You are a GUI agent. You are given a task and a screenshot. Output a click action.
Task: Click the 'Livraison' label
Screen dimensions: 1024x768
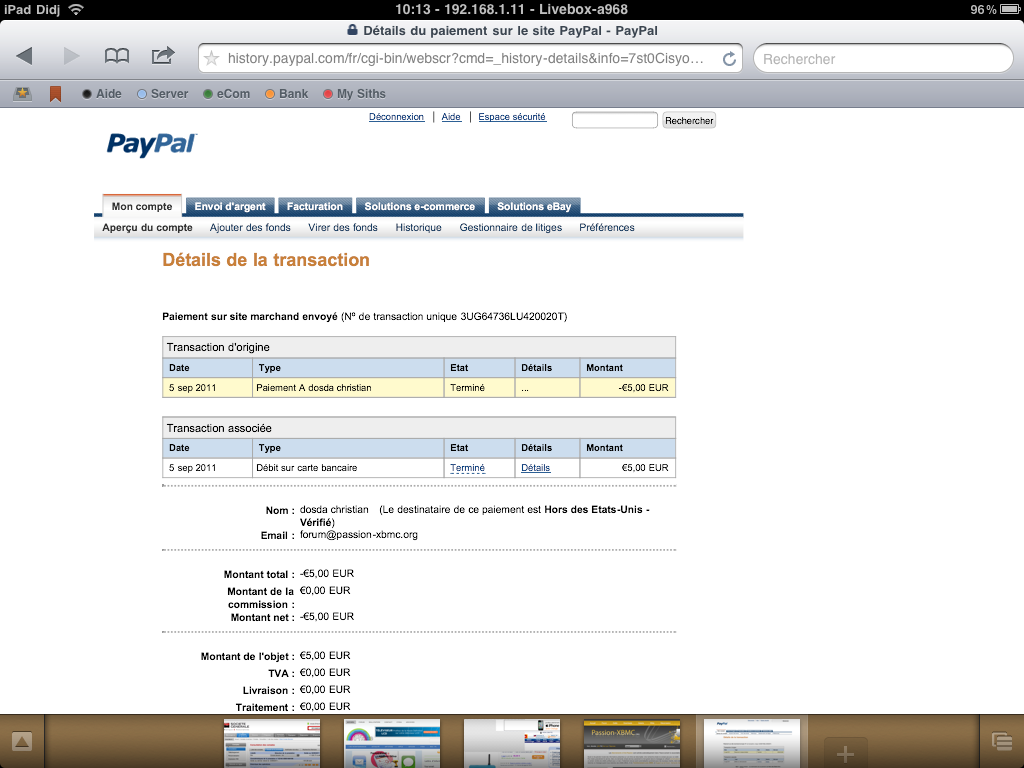pyautogui.click(x=268, y=690)
